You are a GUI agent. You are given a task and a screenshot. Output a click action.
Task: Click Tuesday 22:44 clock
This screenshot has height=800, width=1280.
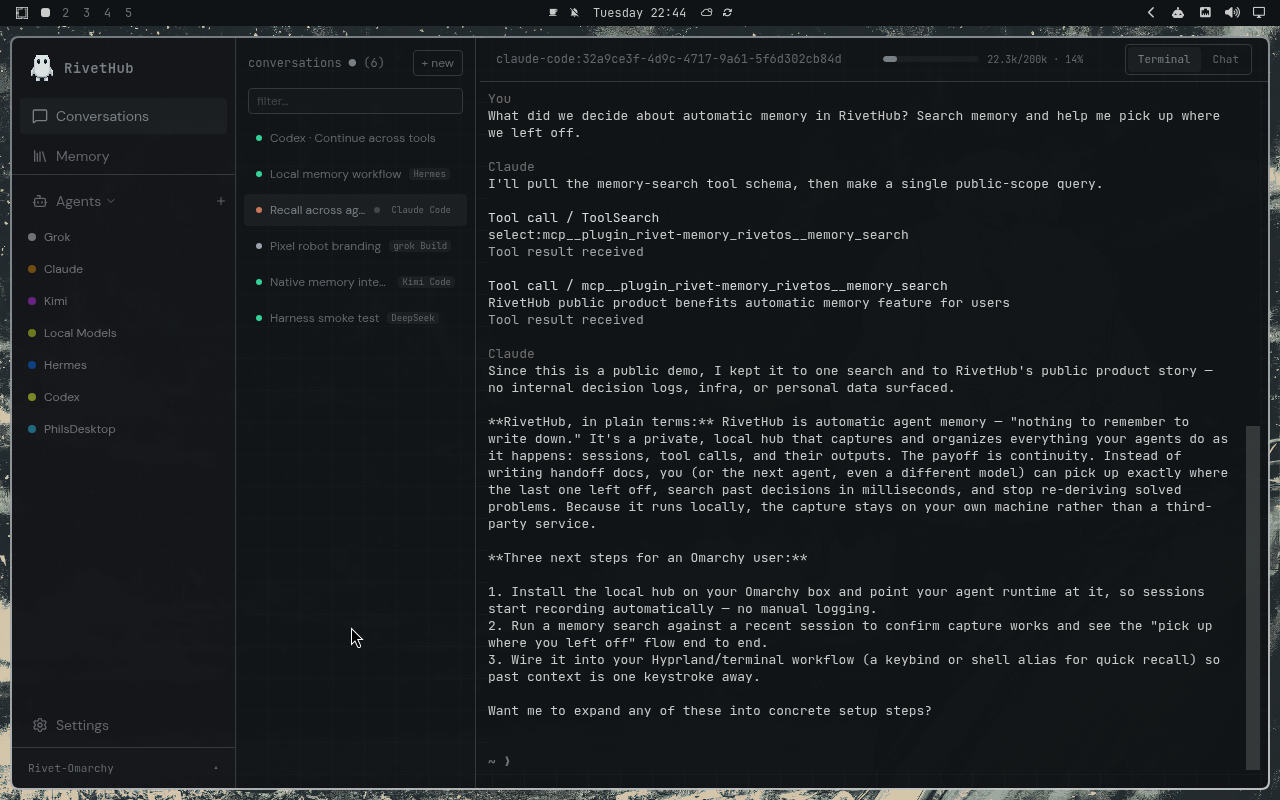[639, 13]
